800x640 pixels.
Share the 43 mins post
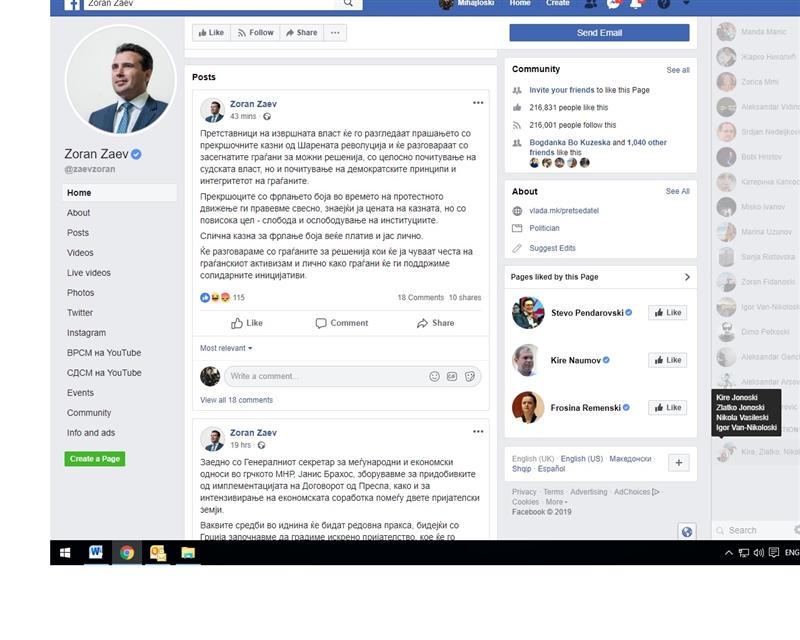coord(435,323)
